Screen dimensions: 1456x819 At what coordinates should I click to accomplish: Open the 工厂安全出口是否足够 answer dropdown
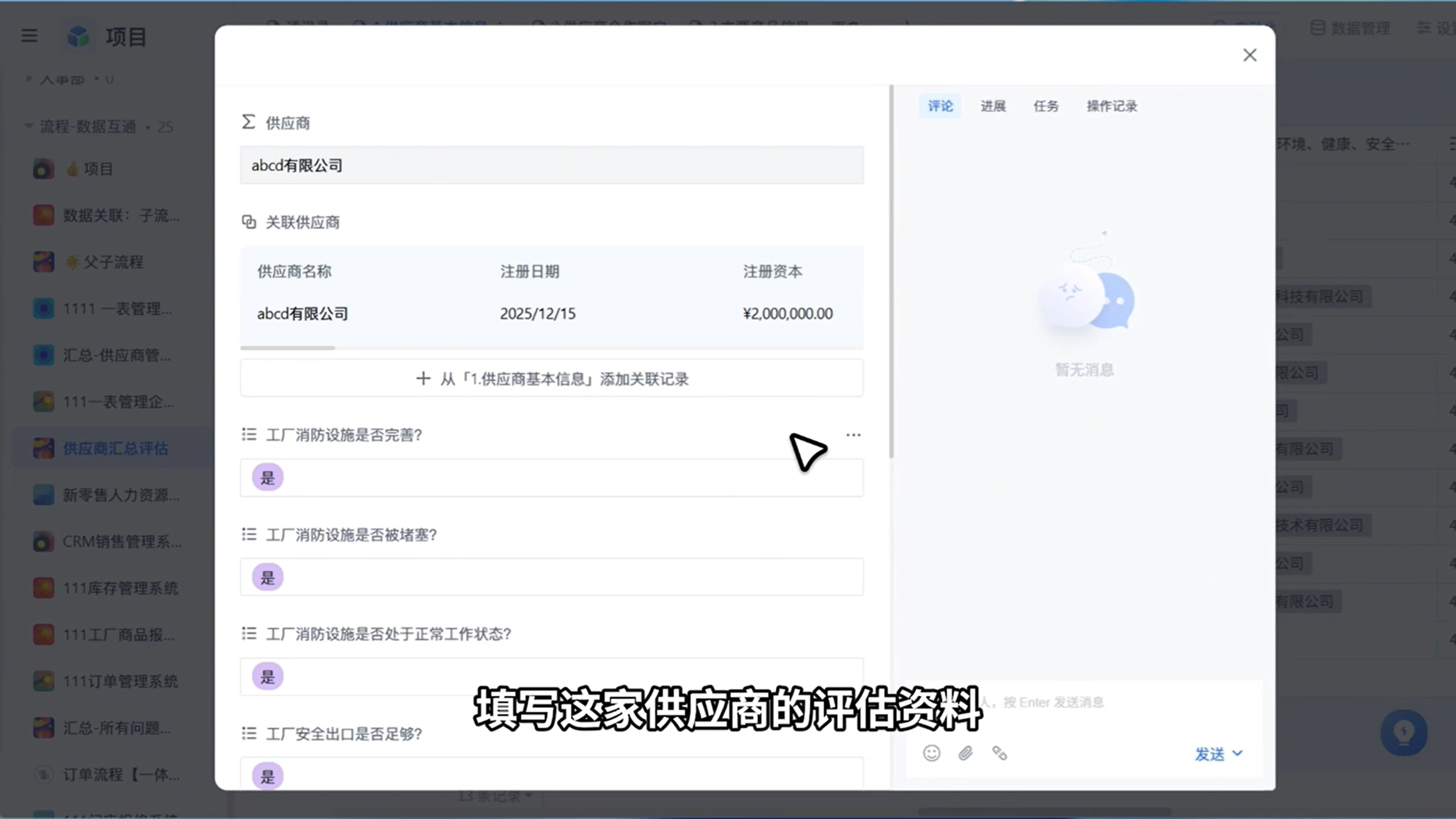(x=551, y=775)
